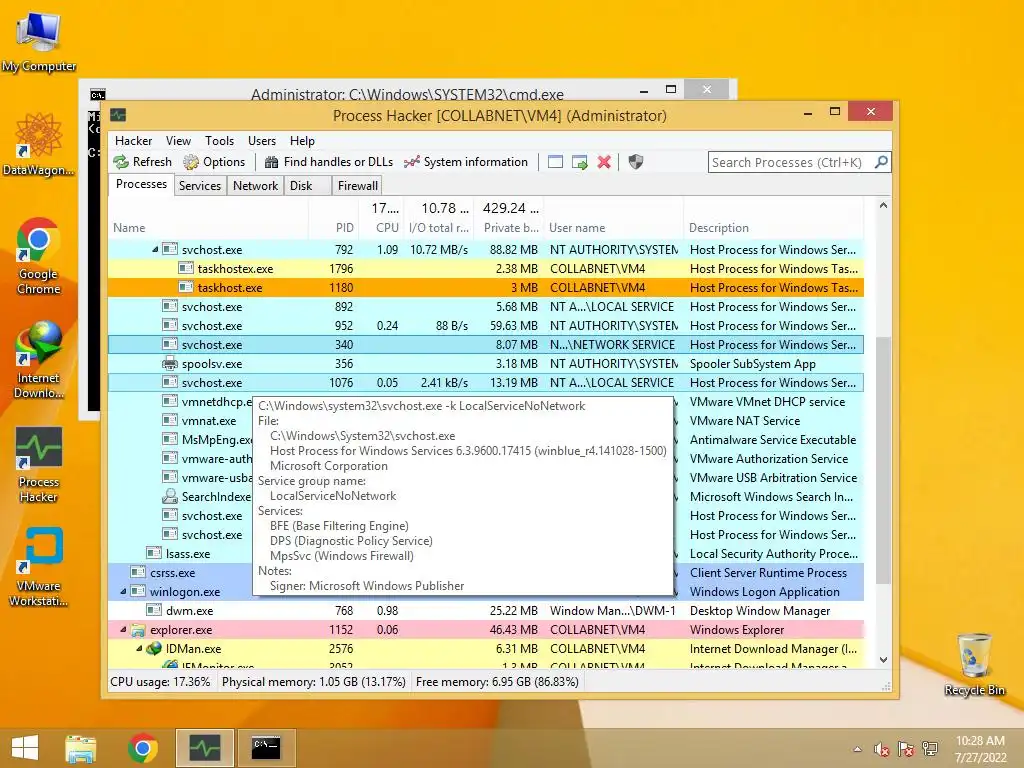Select the spoolsv.exe process row
Viewport: 1024px width, 768px height.
click(x=486, y=364)
